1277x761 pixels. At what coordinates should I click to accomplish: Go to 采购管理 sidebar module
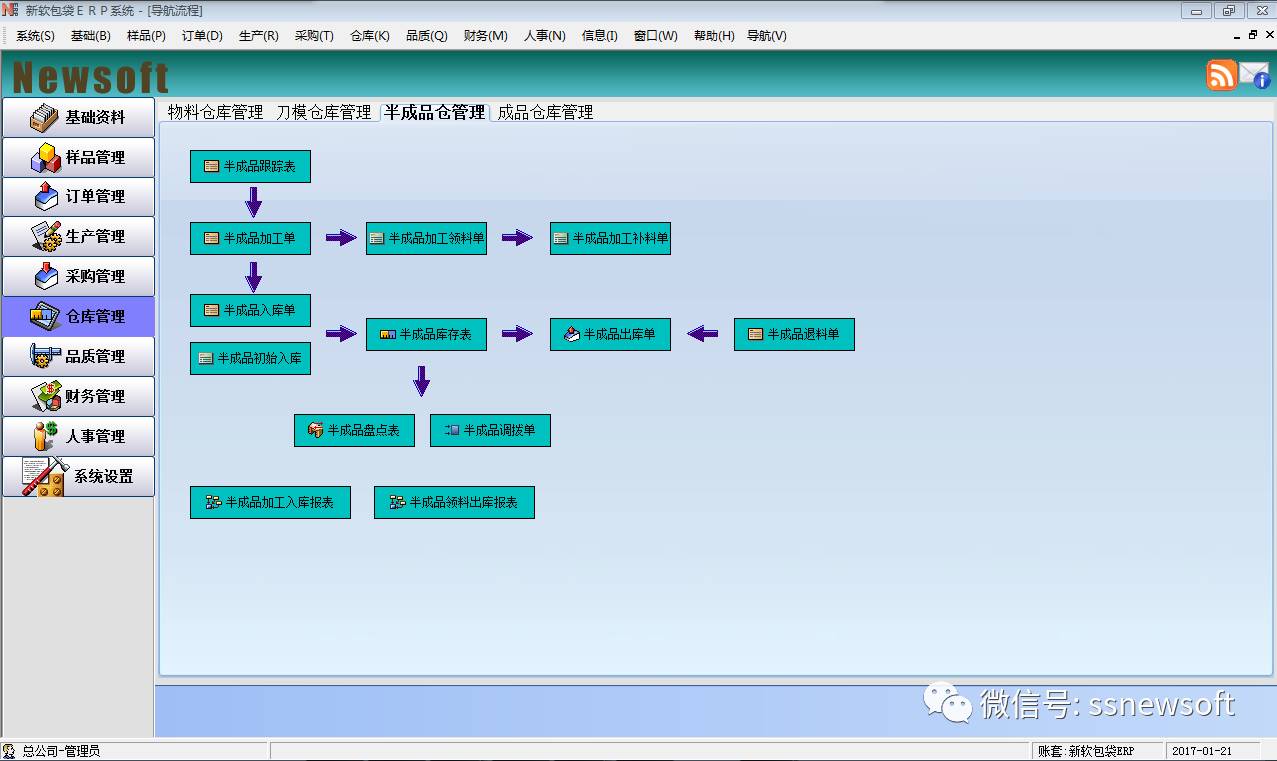click(79, 277)
